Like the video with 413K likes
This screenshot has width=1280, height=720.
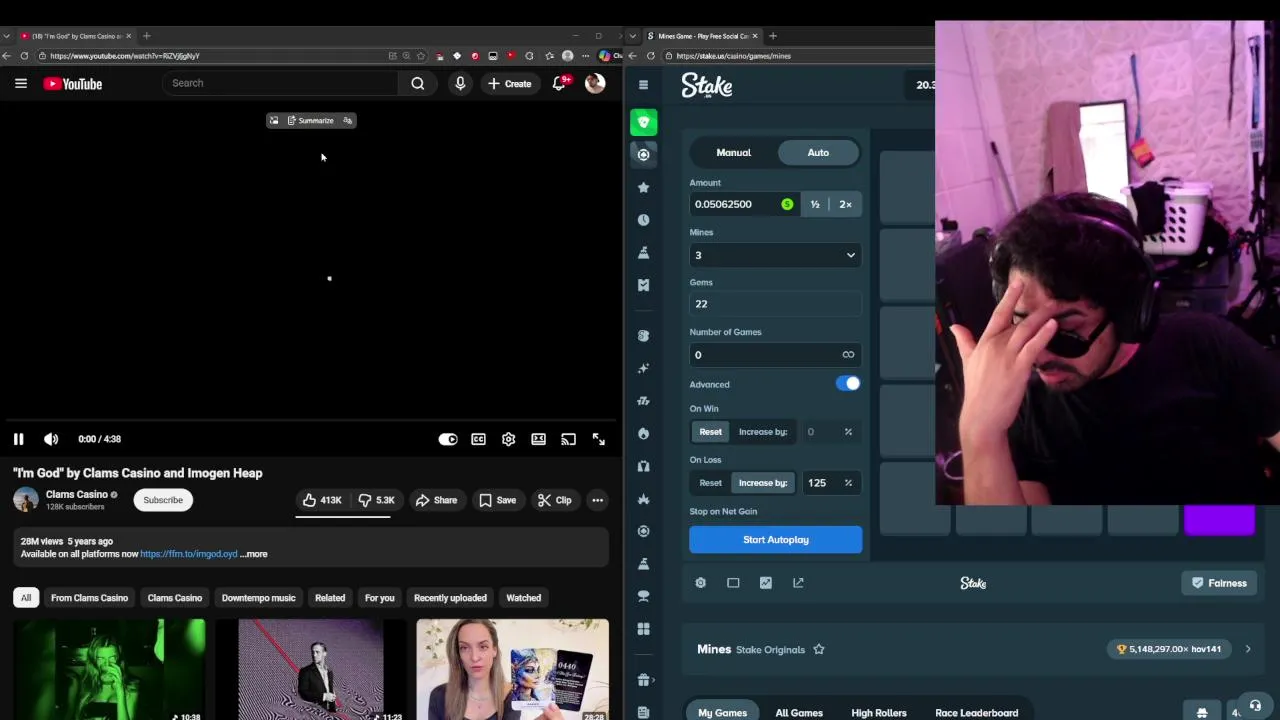coord(322,500)
